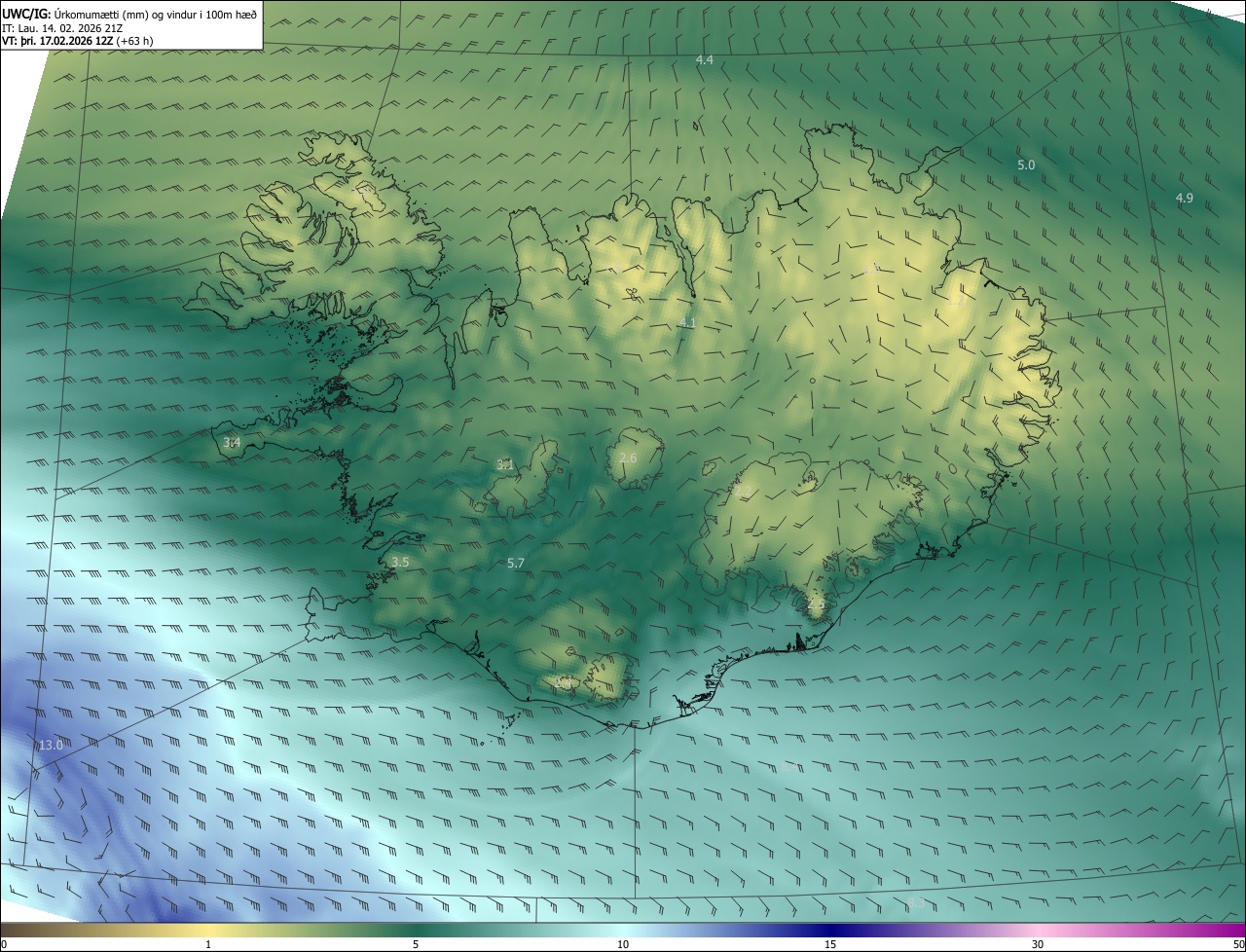Click the 3.4 value label

click(x=232, y=443)
